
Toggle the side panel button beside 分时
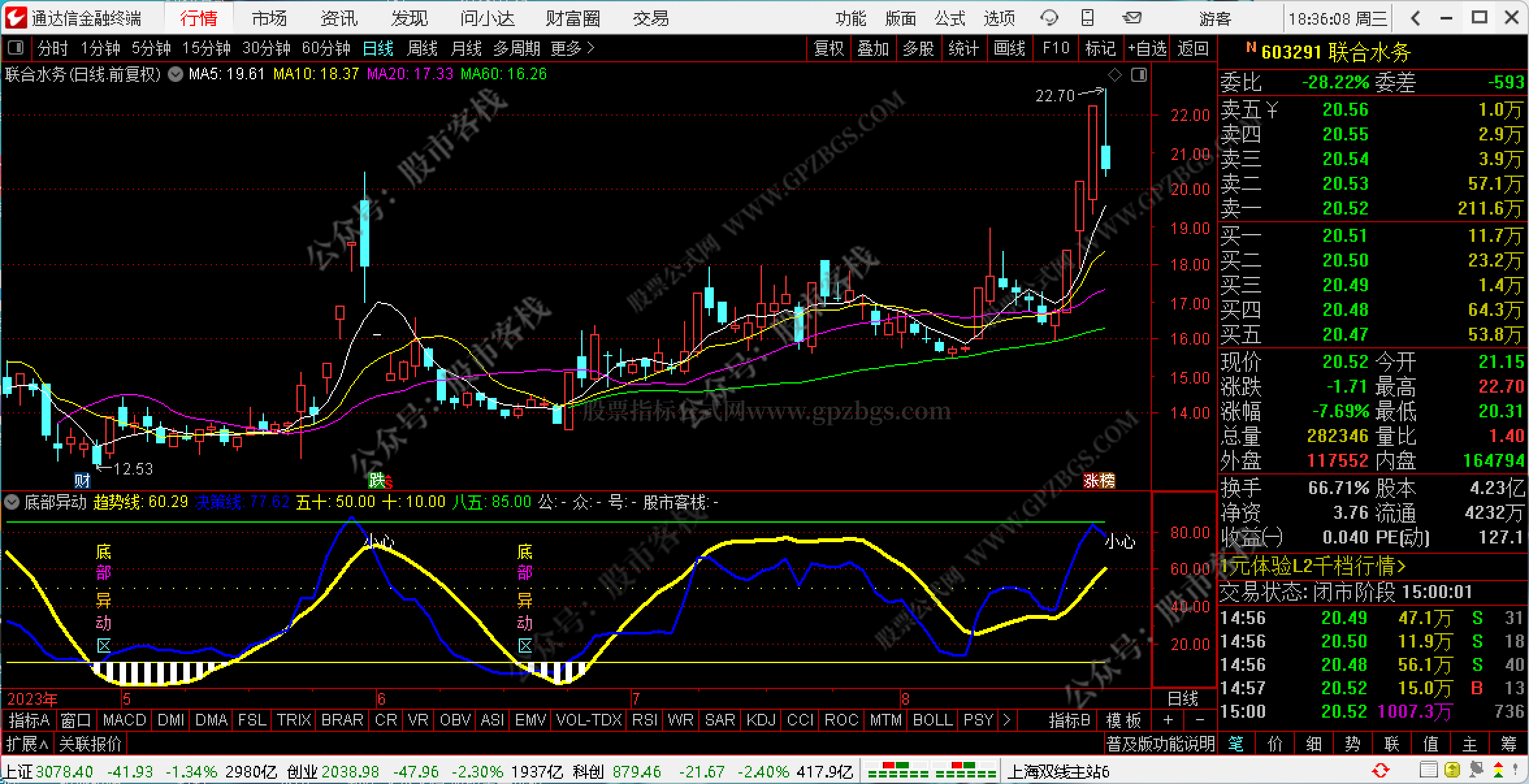15,48
